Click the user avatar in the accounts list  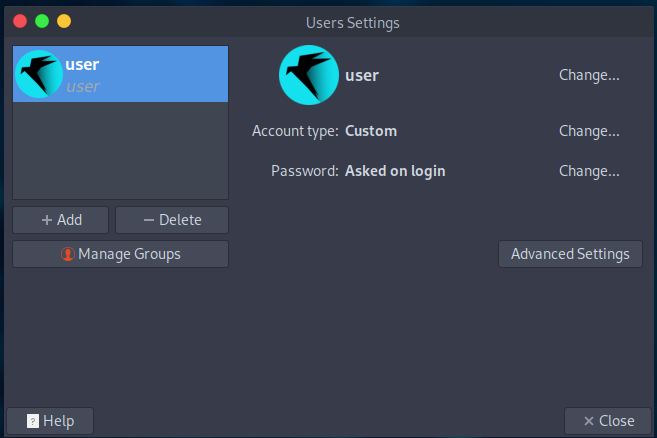click(x=39, y=75)
